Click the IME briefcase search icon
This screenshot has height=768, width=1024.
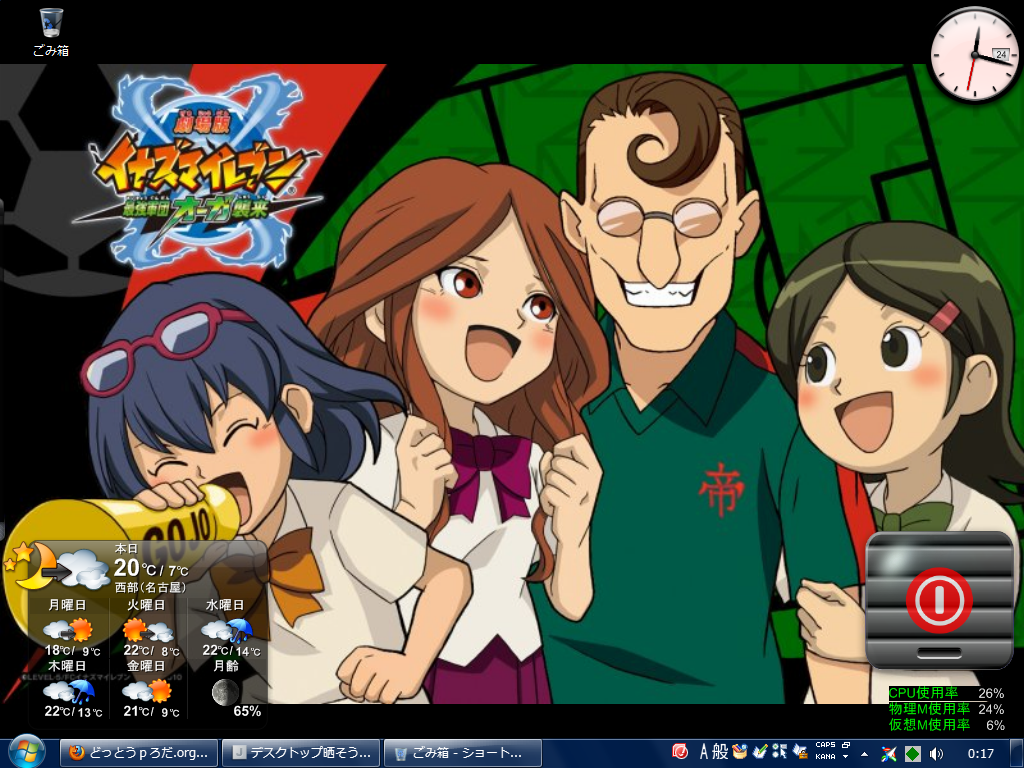pos(800,752)
